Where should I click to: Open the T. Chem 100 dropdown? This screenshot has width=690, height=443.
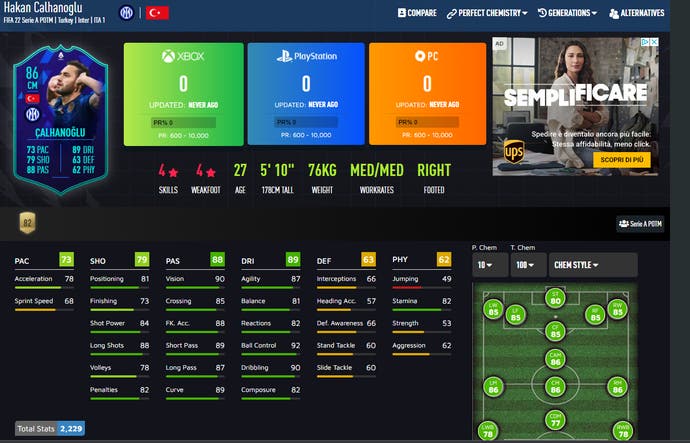click(x=529, y=265)
